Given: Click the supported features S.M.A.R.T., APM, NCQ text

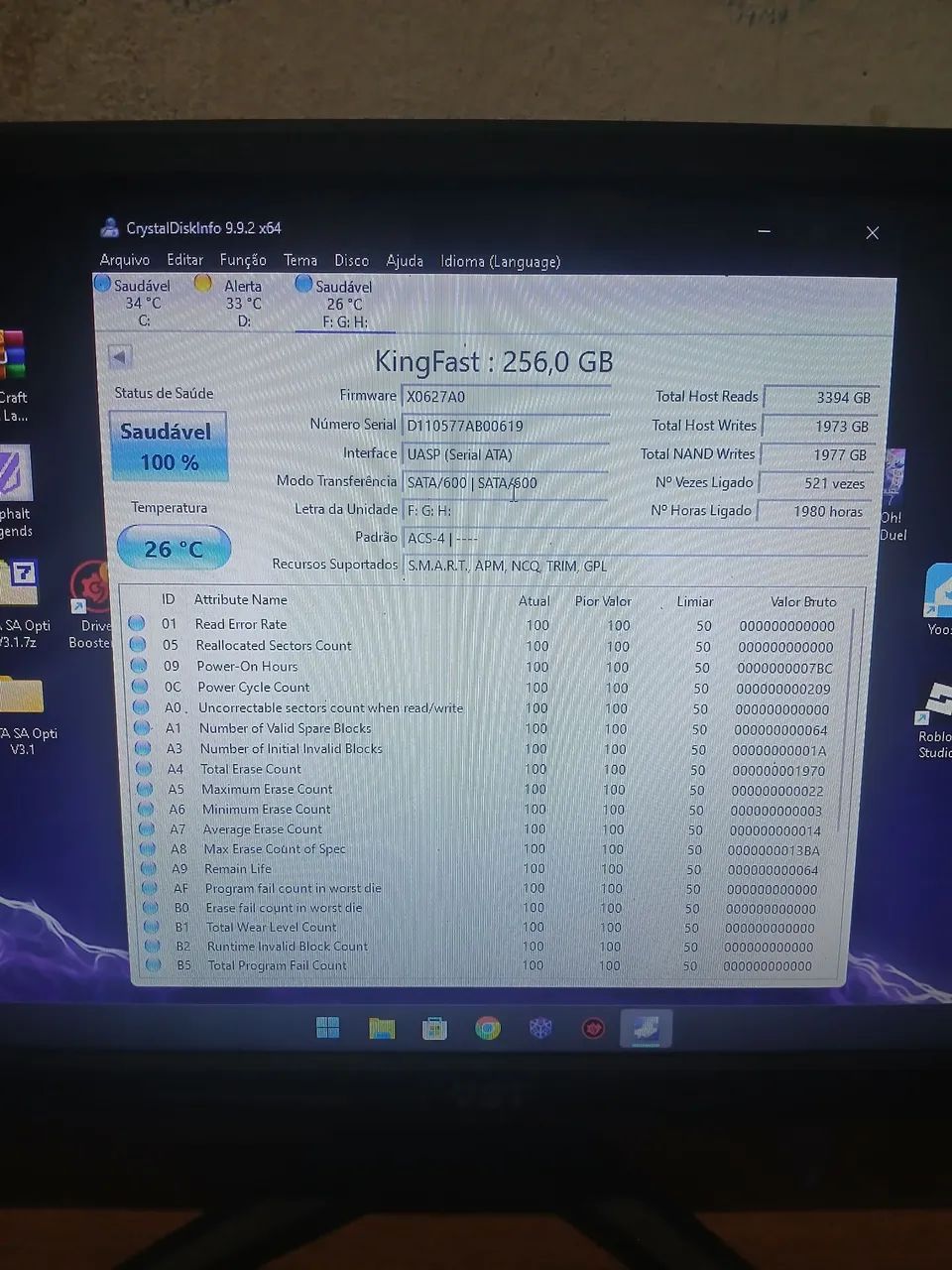Looking at the screenshot, I should [506, 566].
